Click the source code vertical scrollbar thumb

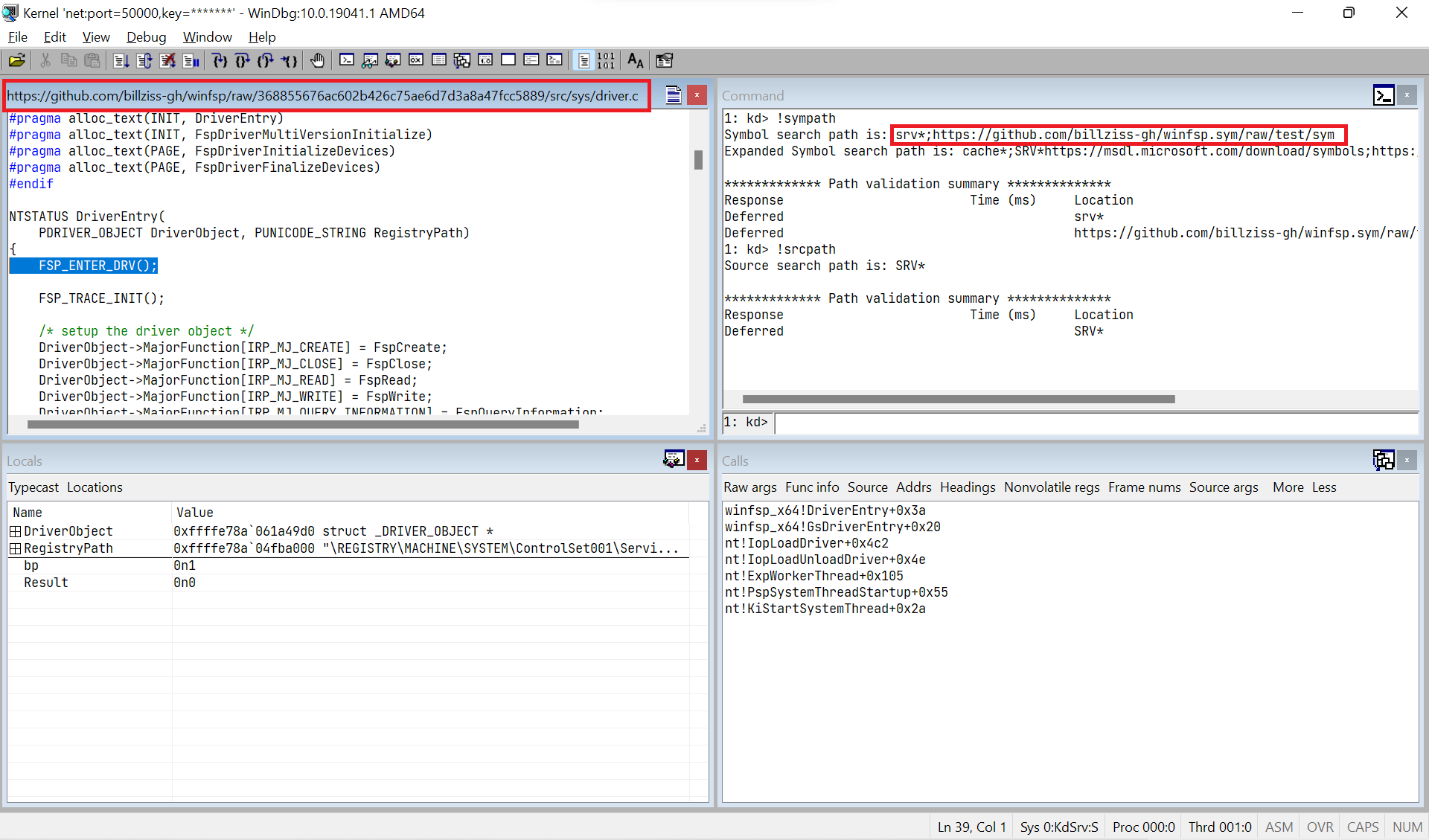698,160
